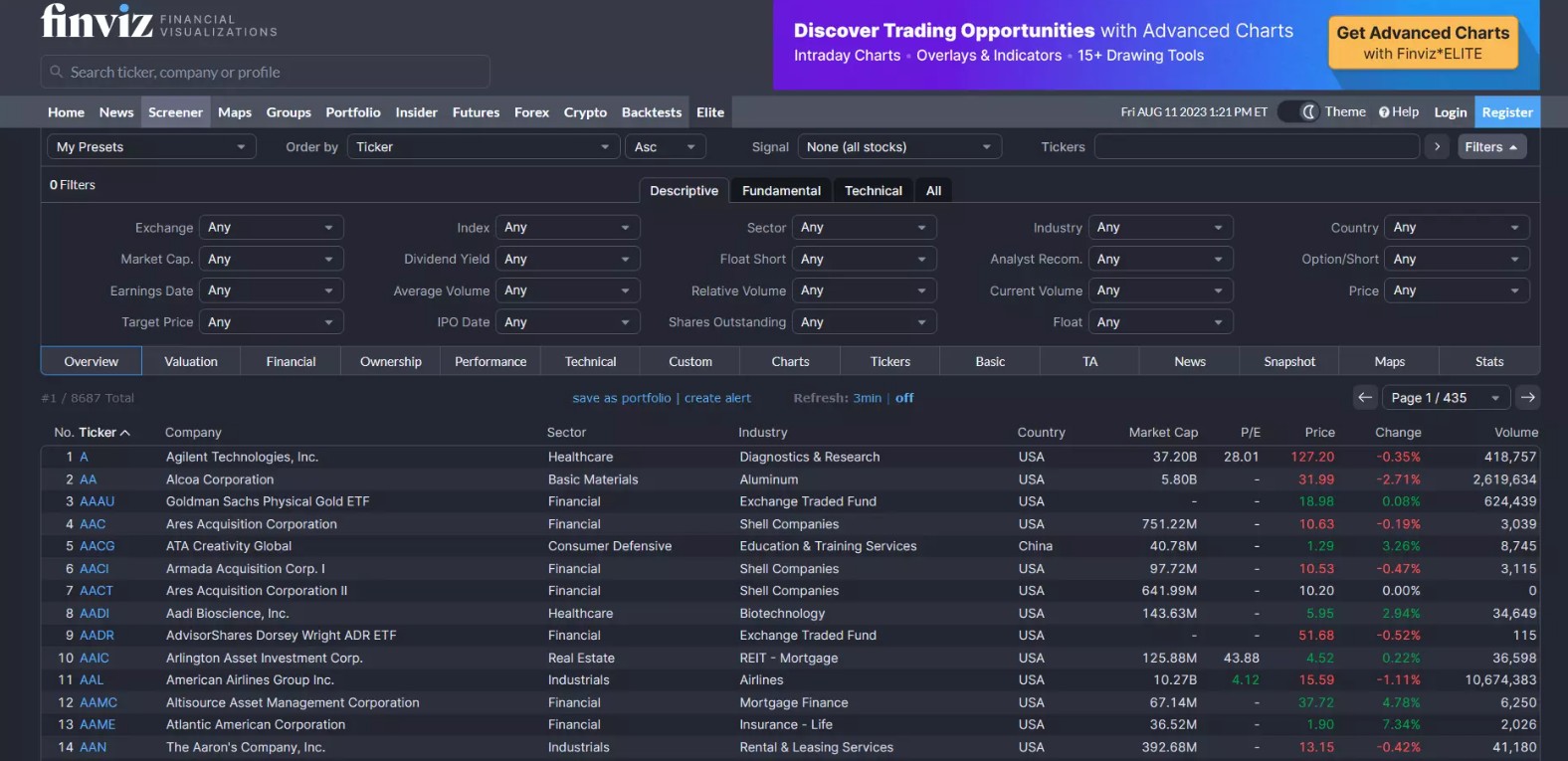Open Industry filter dropdown
The width and height of the screenshot is (1568, 761).
1161,228
